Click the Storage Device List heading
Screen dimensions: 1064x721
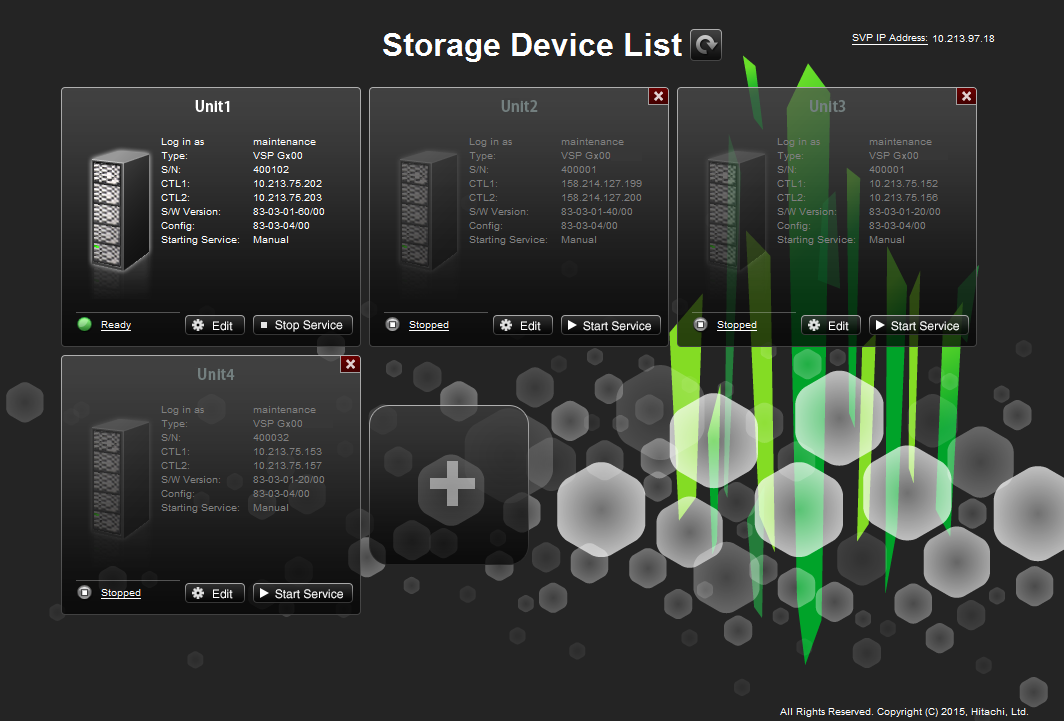click(x=532, y=45)
